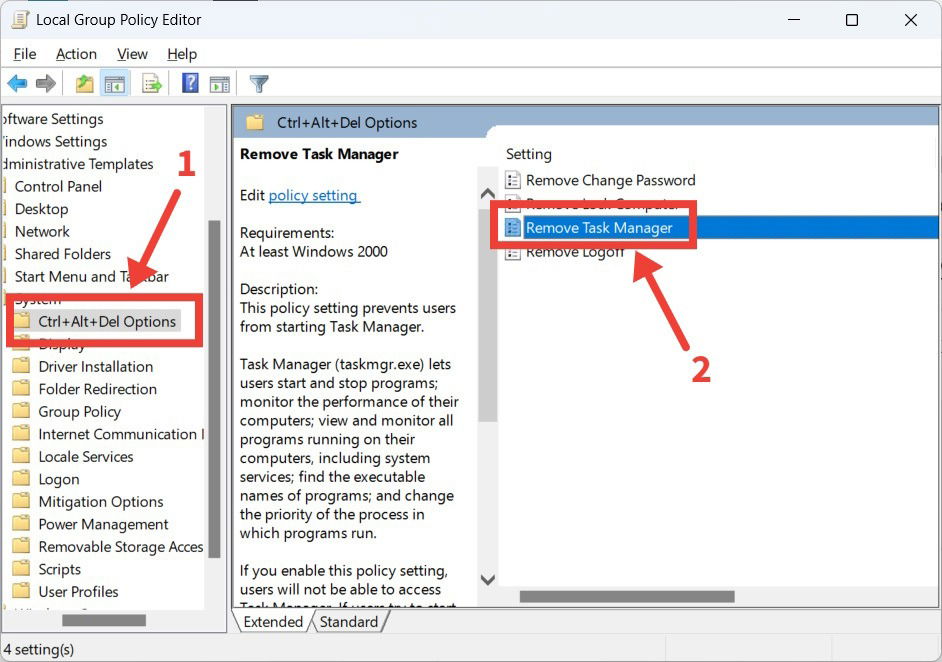
Task: Select the Driver Installation tree node
Action: click(x=96, y=366)
